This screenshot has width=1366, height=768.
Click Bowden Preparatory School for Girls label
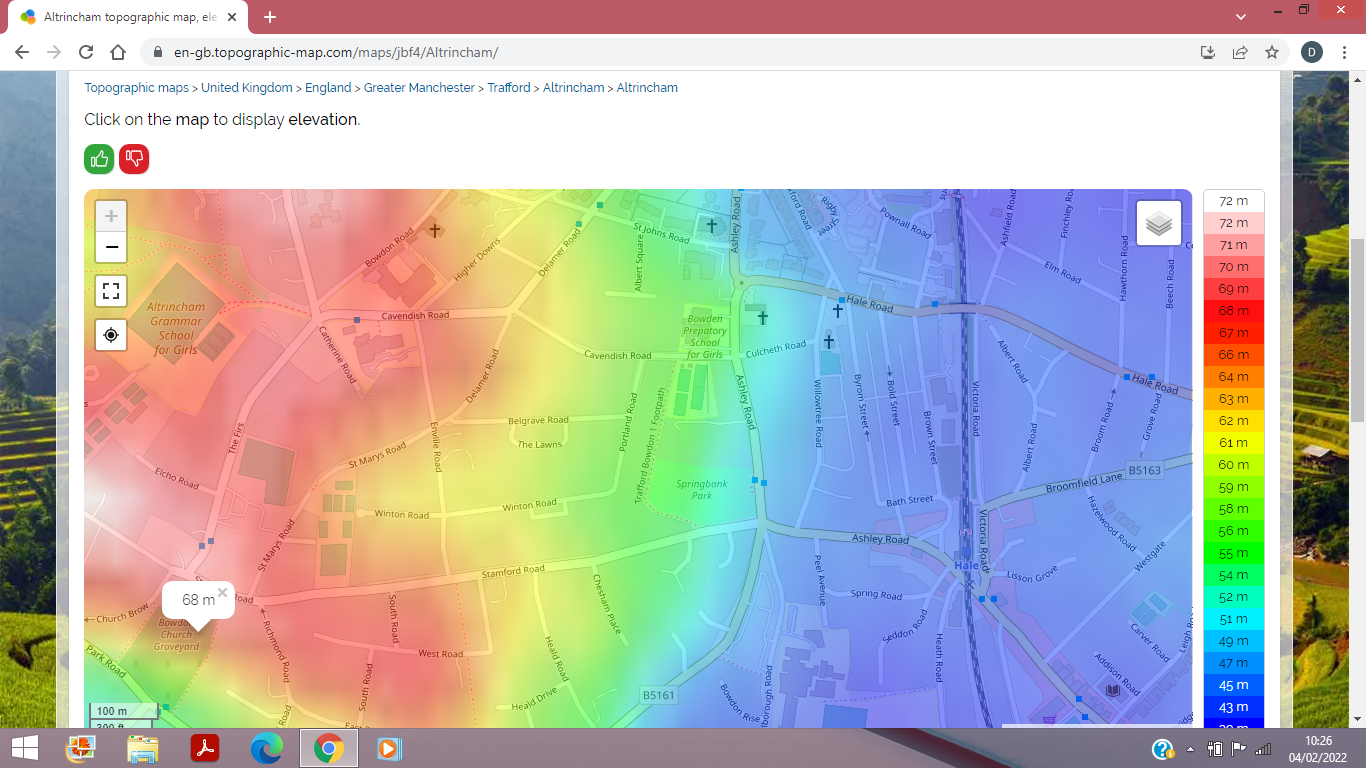coord(705,337)
